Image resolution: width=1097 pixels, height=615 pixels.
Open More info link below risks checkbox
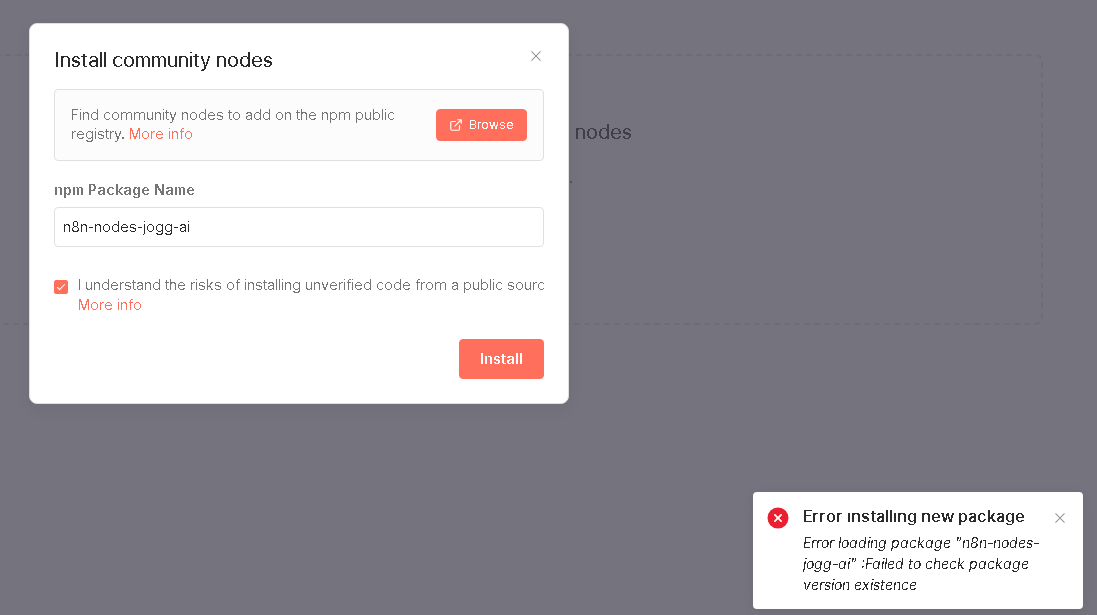click(110, 305)
